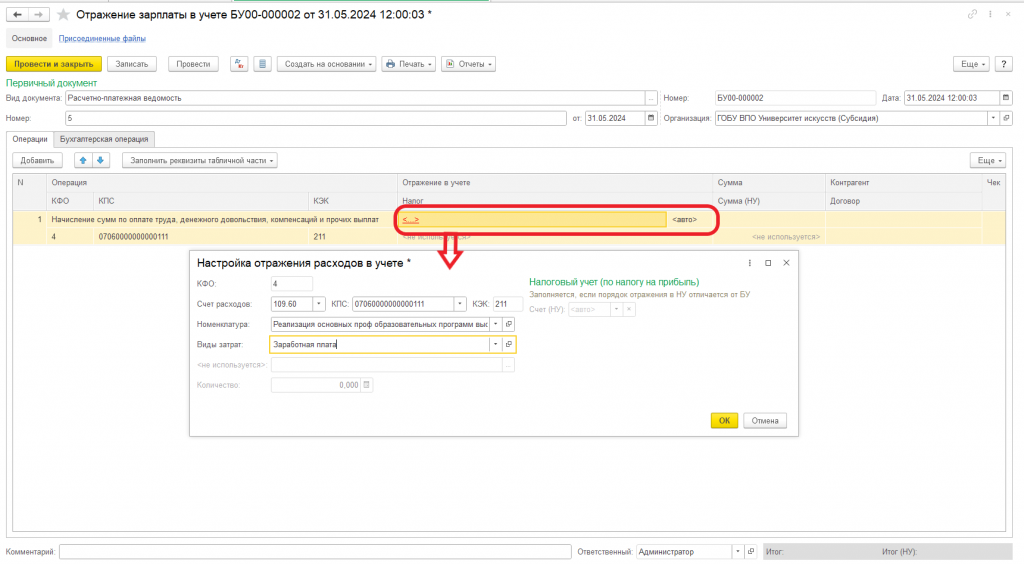Clear Счет (НУ) field with x button

click(x=629, y=309)
